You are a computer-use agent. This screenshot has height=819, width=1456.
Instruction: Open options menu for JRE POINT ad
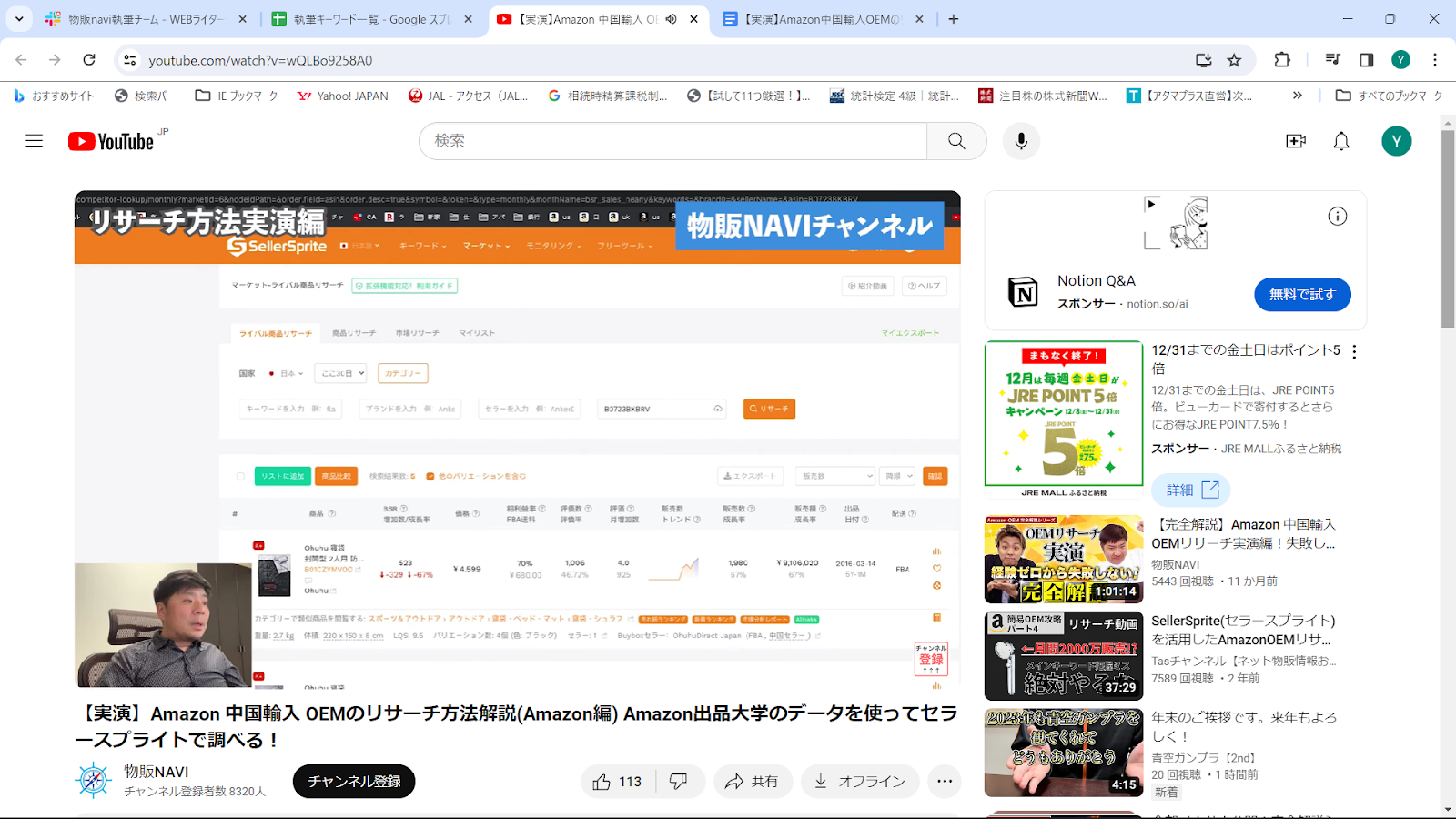click(1354, 352)
